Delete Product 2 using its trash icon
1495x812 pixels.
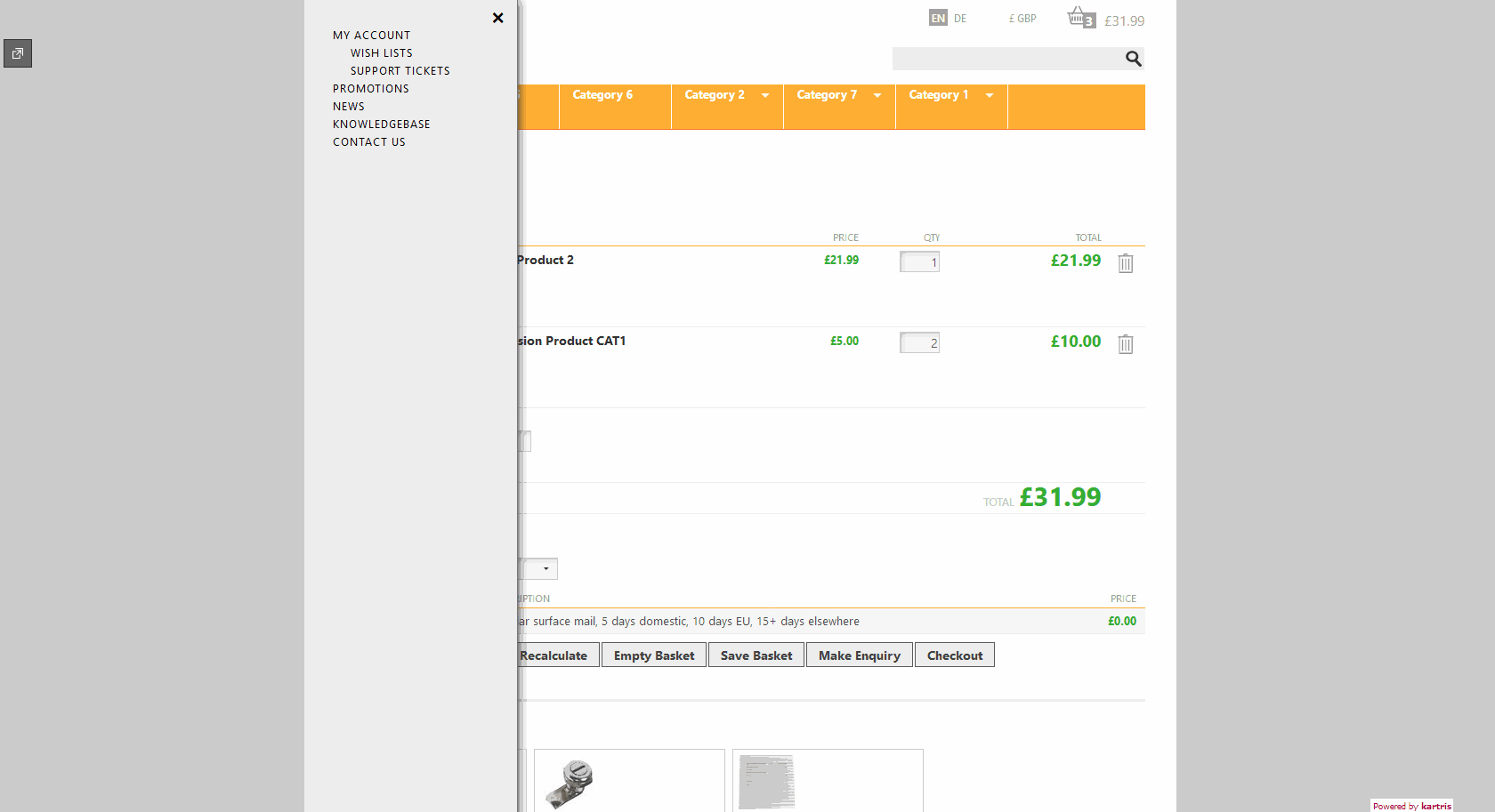pos(1126,263)
